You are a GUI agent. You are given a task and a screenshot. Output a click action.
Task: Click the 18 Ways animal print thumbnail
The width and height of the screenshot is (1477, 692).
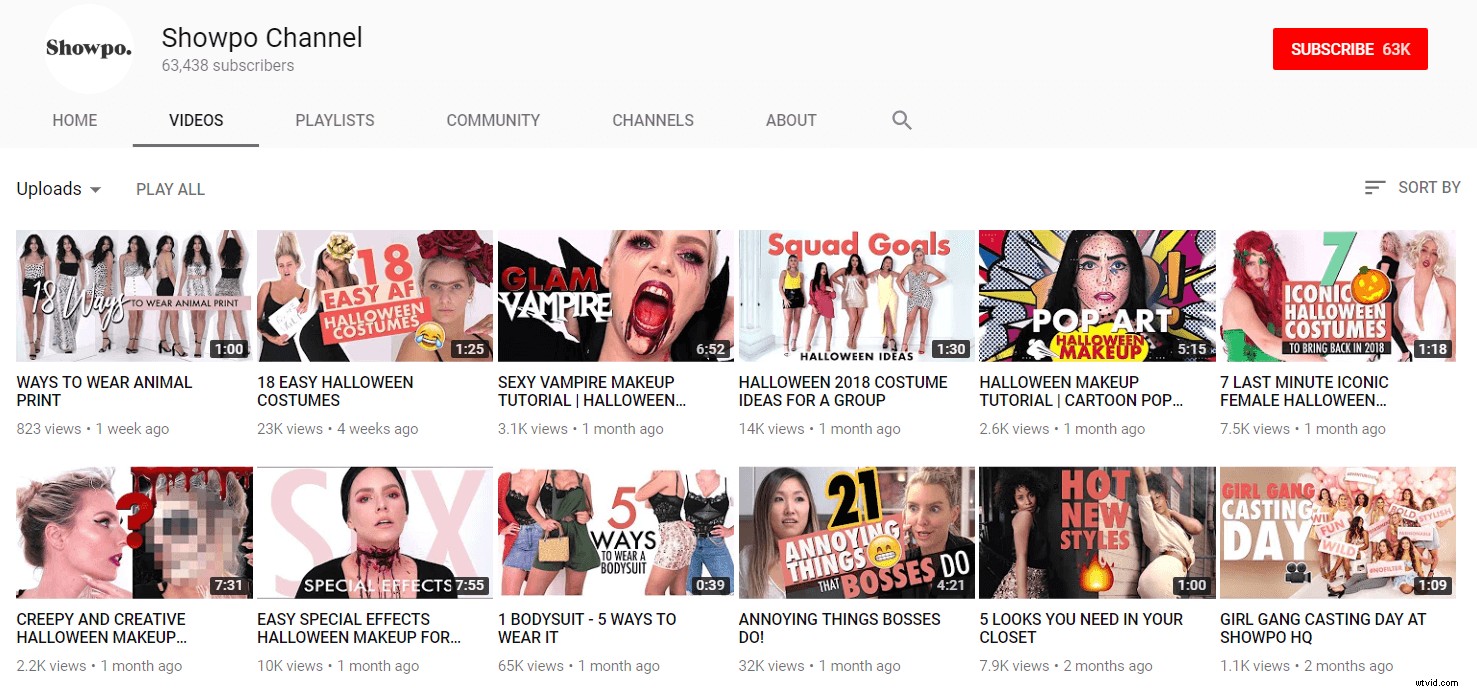click(134, 295)
